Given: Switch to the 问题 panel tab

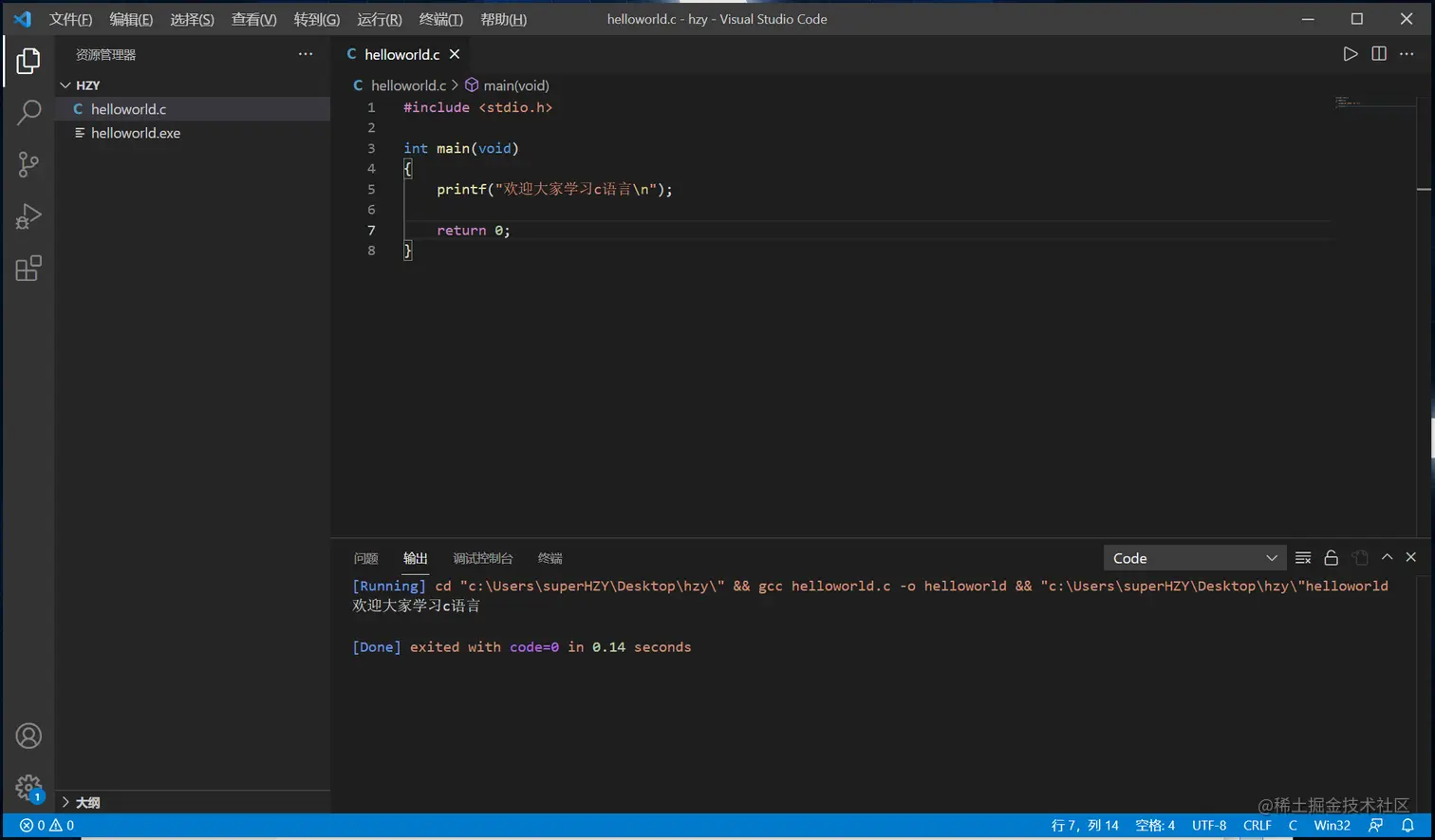Looking at the screenshot, I should pos(365,558).
